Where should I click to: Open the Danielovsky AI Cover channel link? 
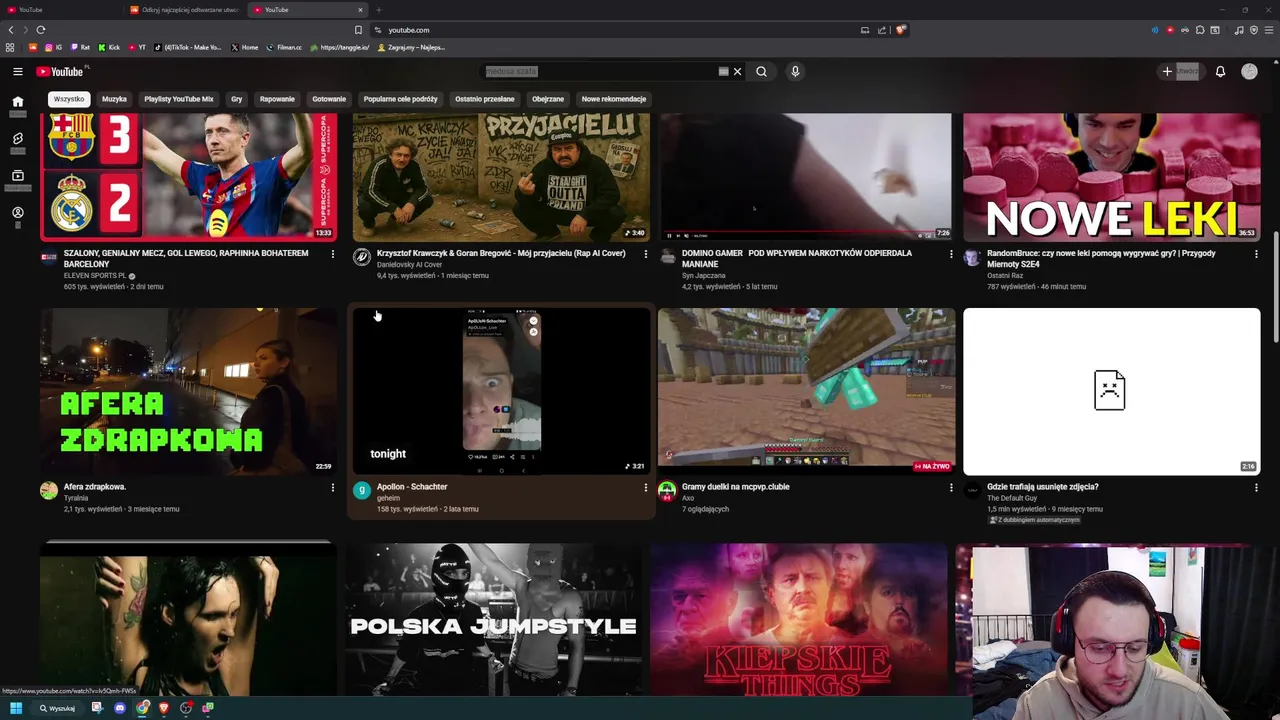click(409, 265)
